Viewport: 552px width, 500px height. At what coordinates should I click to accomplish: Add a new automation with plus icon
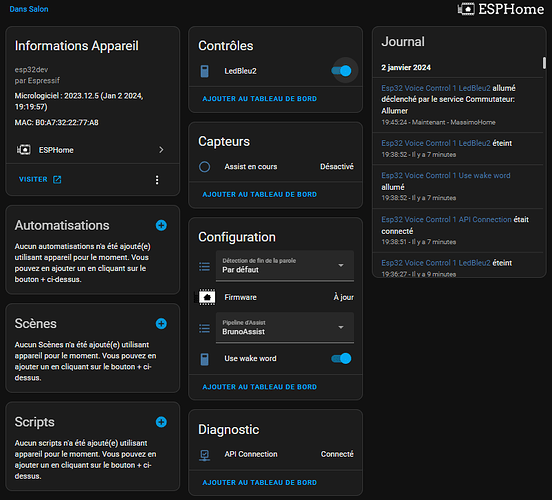161,225
